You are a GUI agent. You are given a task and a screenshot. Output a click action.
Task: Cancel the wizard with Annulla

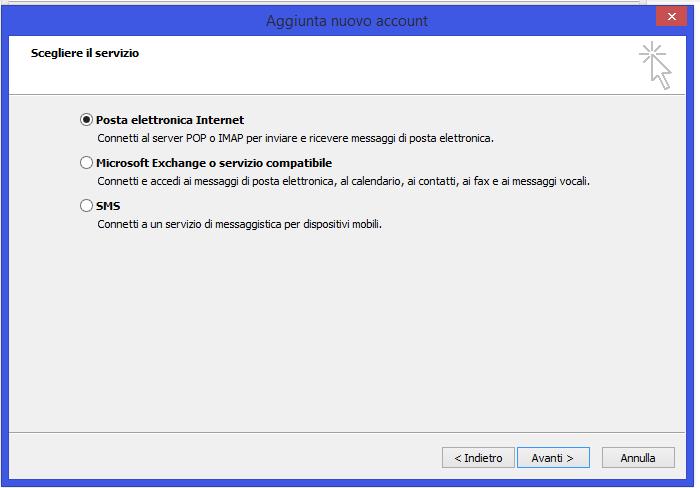click(x=638, y=458)
